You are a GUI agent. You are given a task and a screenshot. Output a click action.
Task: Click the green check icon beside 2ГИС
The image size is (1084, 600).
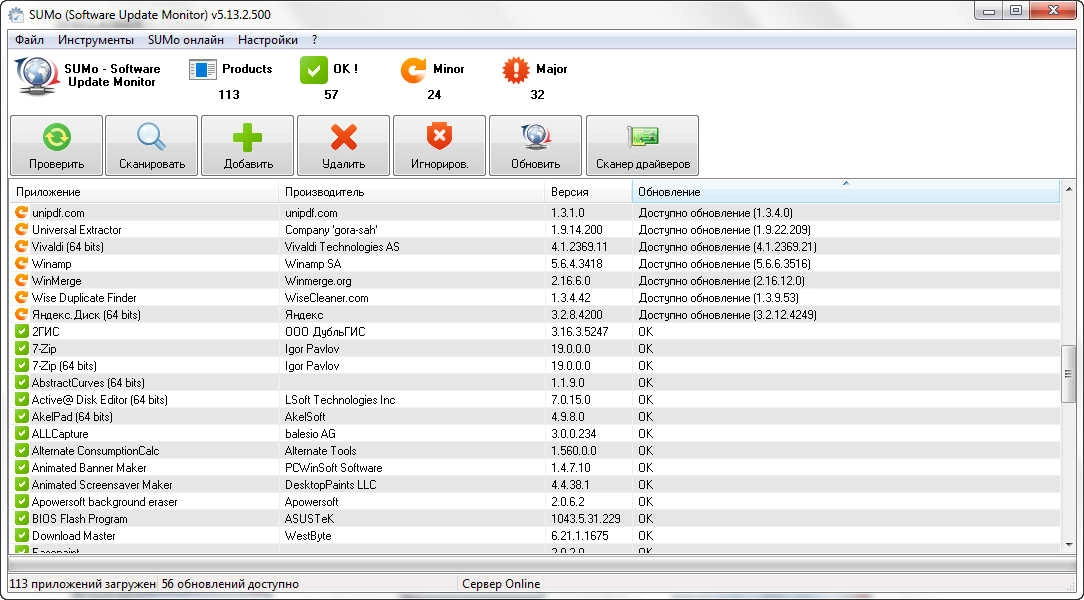point(21,331)
